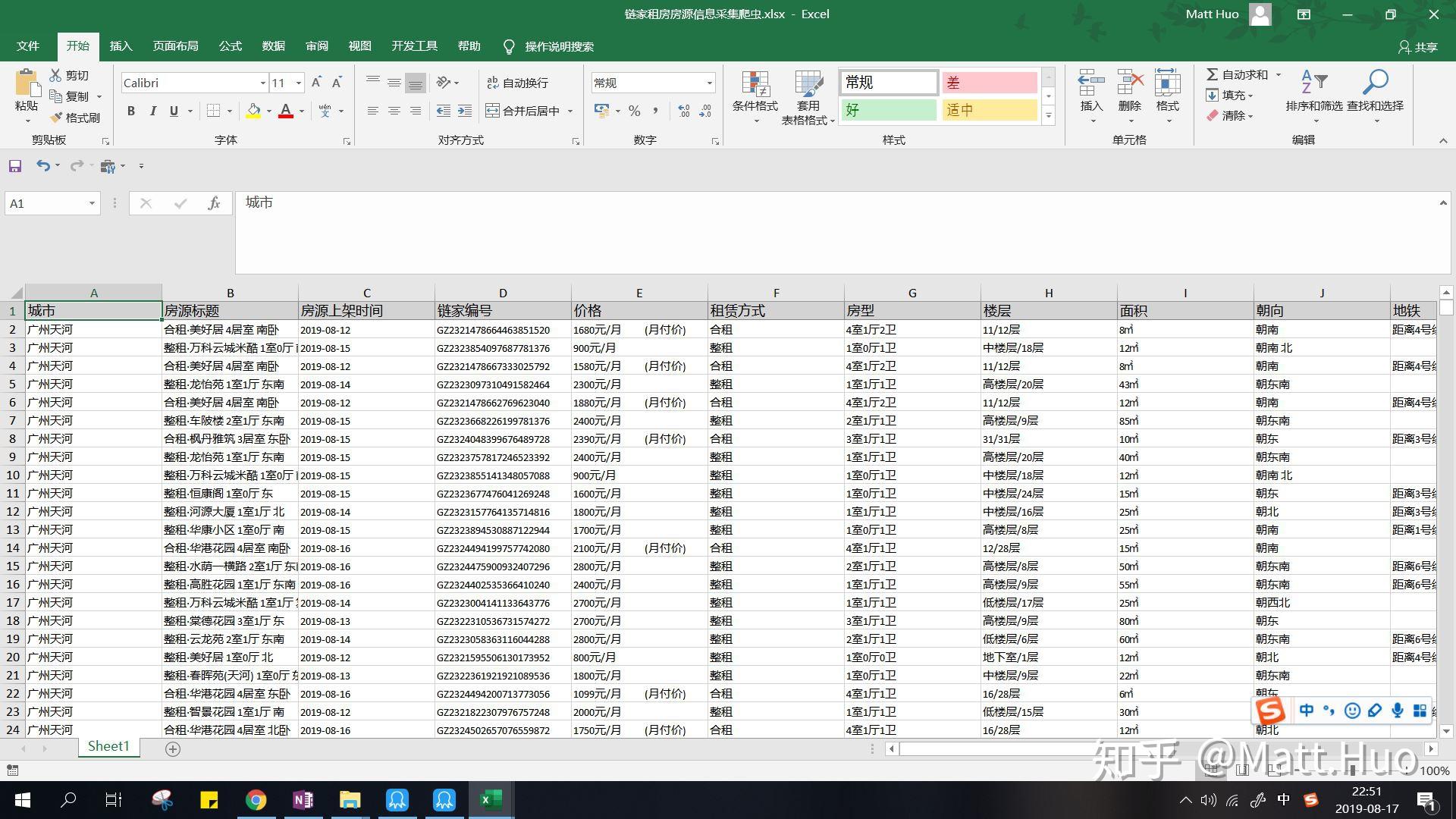Open the File (文件) tab

(28, 46)
